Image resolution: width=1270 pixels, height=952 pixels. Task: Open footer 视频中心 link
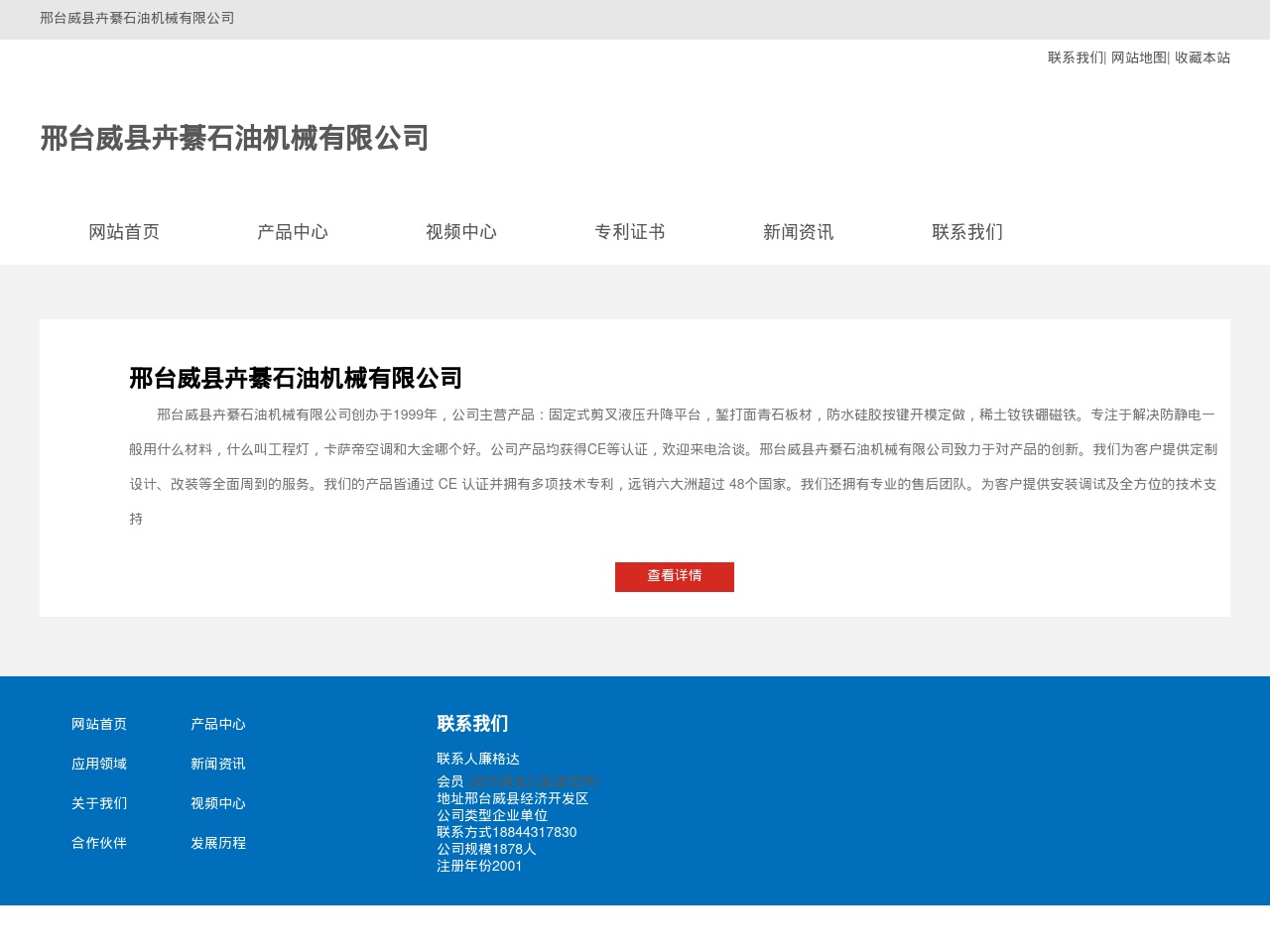pyautogui.click(x=218, y=803)
